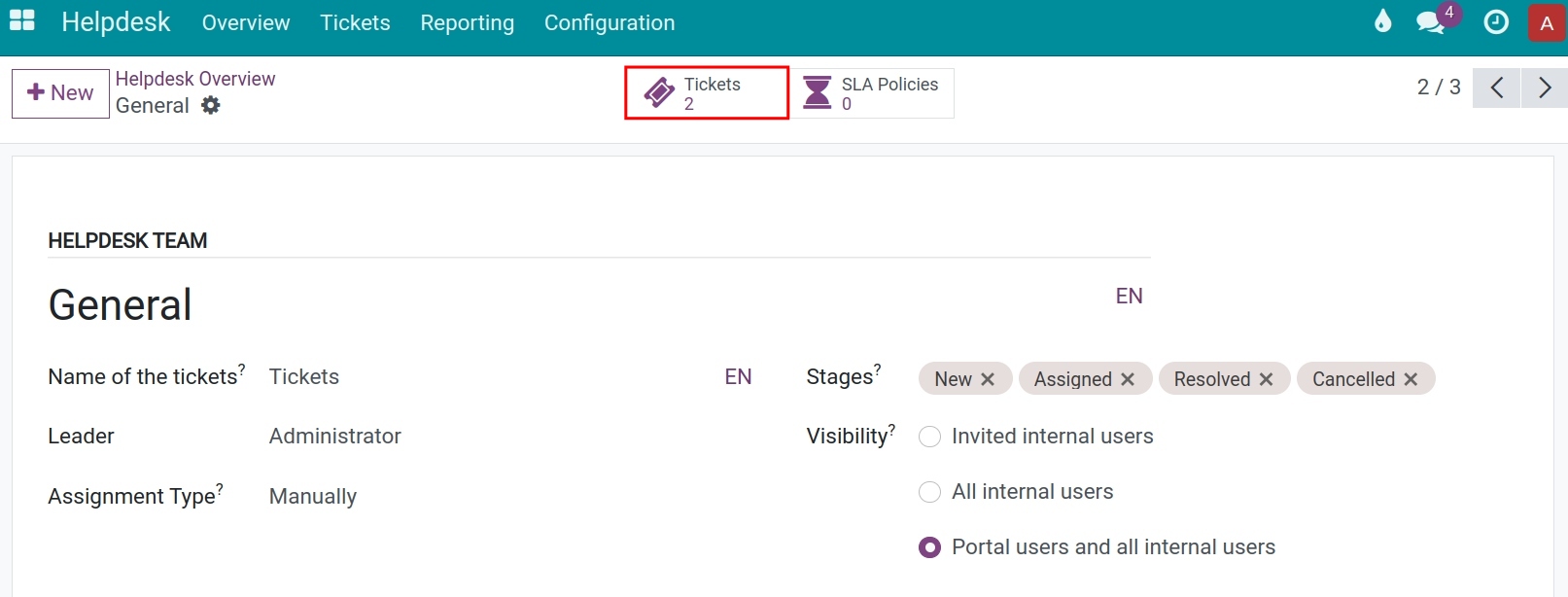Viewport: 1568px width, 597px height.
Task: Edit the Name of the tickets field
Action: click(x=491, y=377)
